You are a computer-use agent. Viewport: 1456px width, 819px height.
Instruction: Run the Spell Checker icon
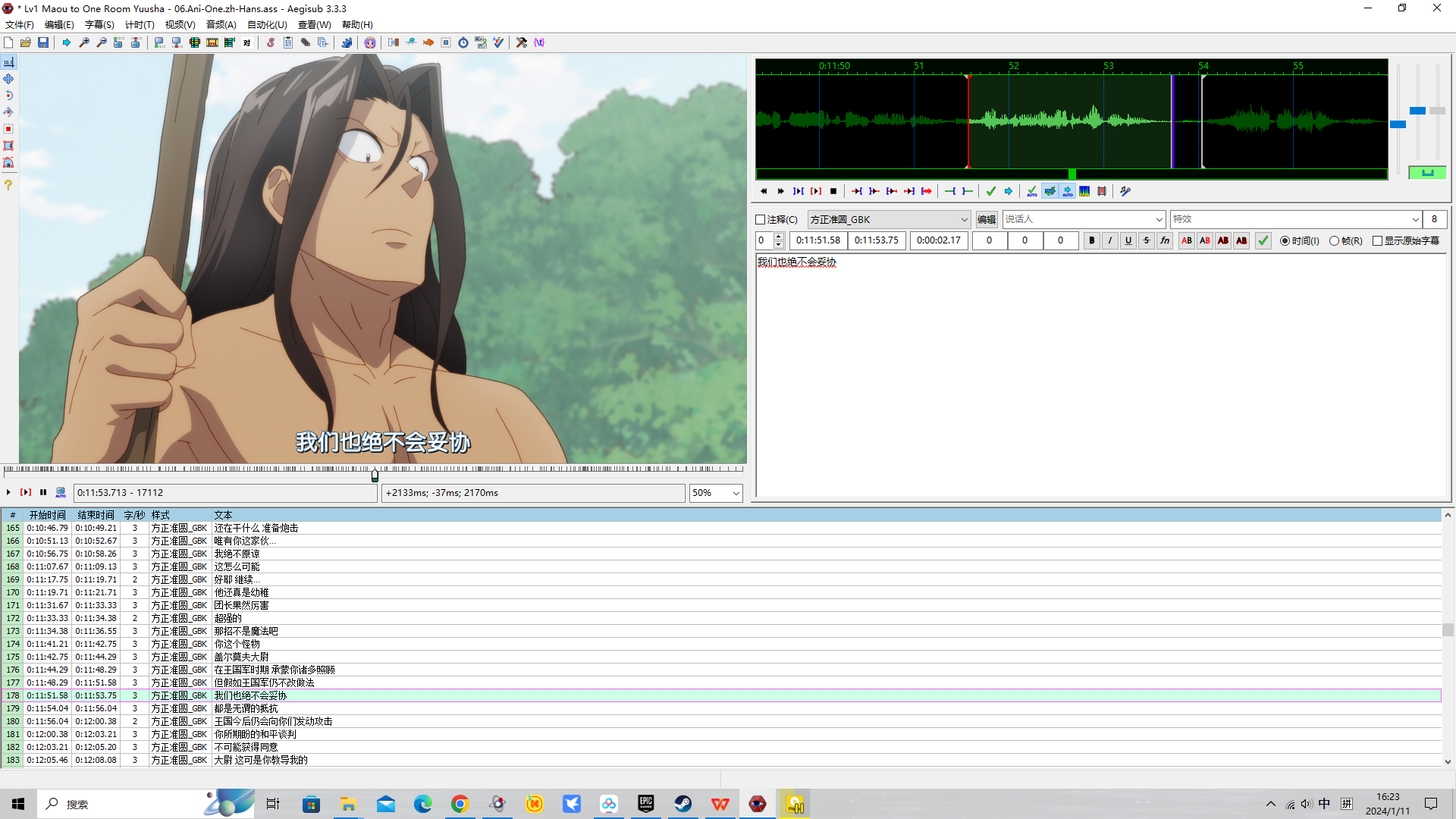click(x=498, y=42)
